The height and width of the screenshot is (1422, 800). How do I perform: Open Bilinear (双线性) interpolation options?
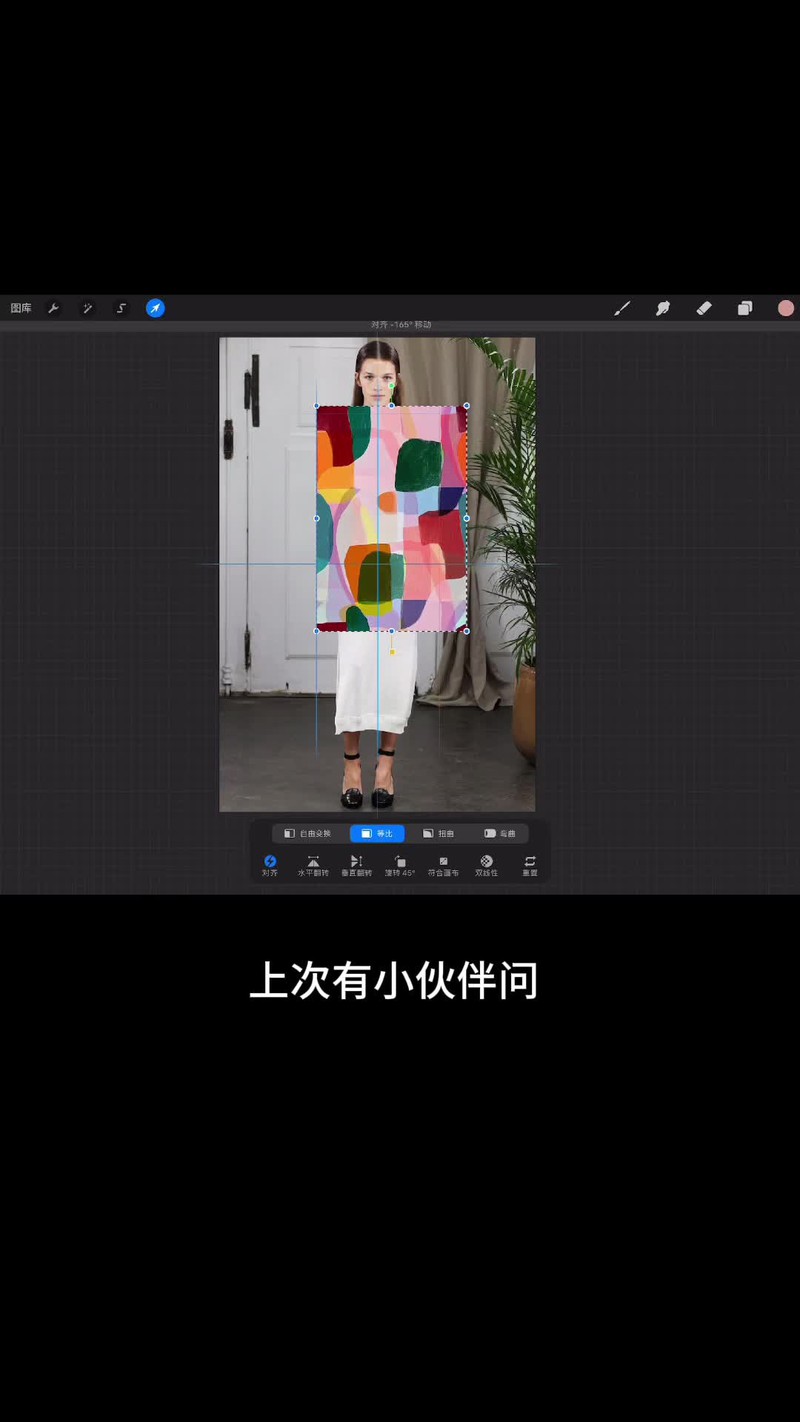pyautogui.click(x=486, y=865)
